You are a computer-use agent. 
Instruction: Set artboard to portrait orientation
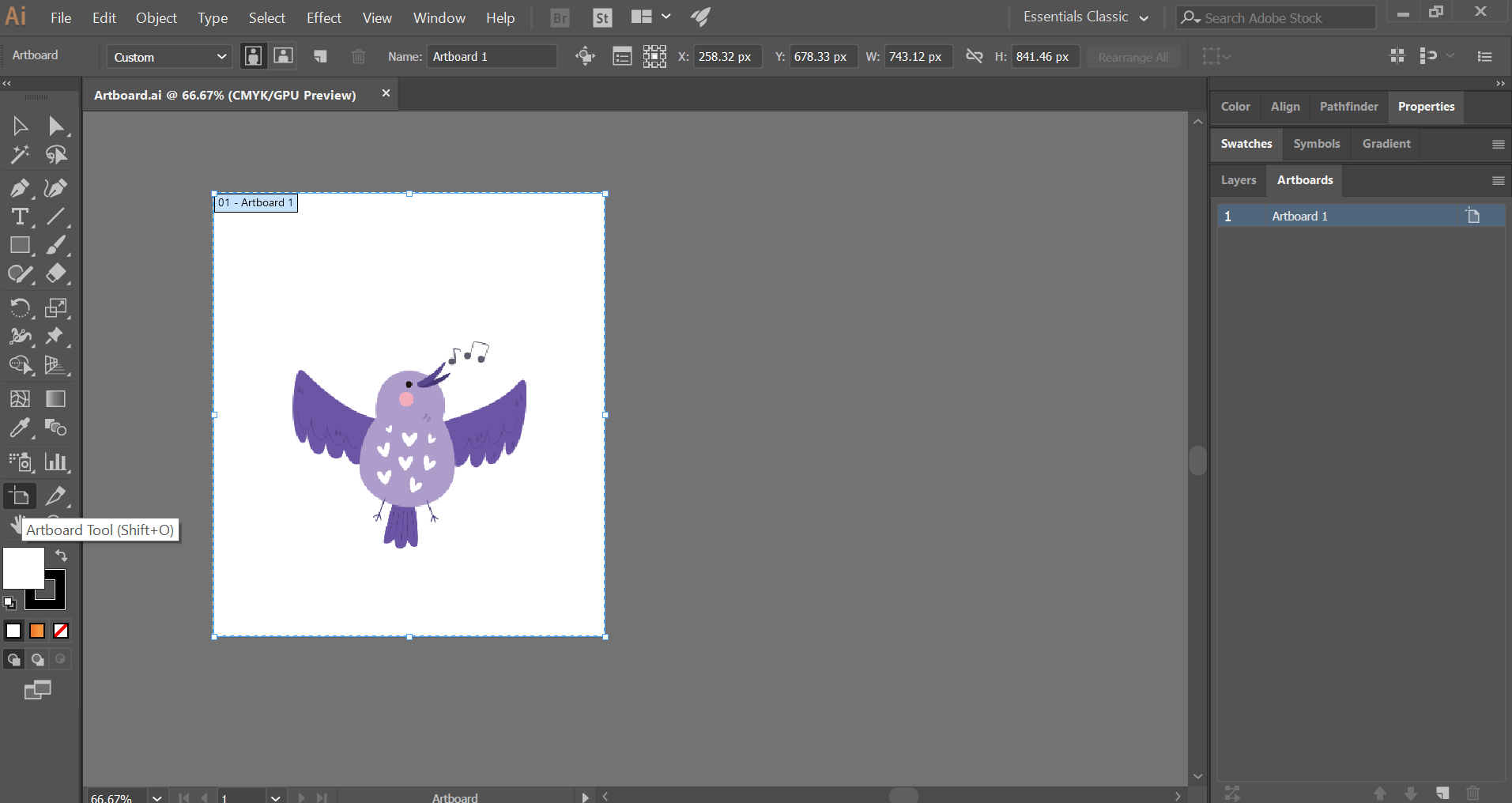253,56
